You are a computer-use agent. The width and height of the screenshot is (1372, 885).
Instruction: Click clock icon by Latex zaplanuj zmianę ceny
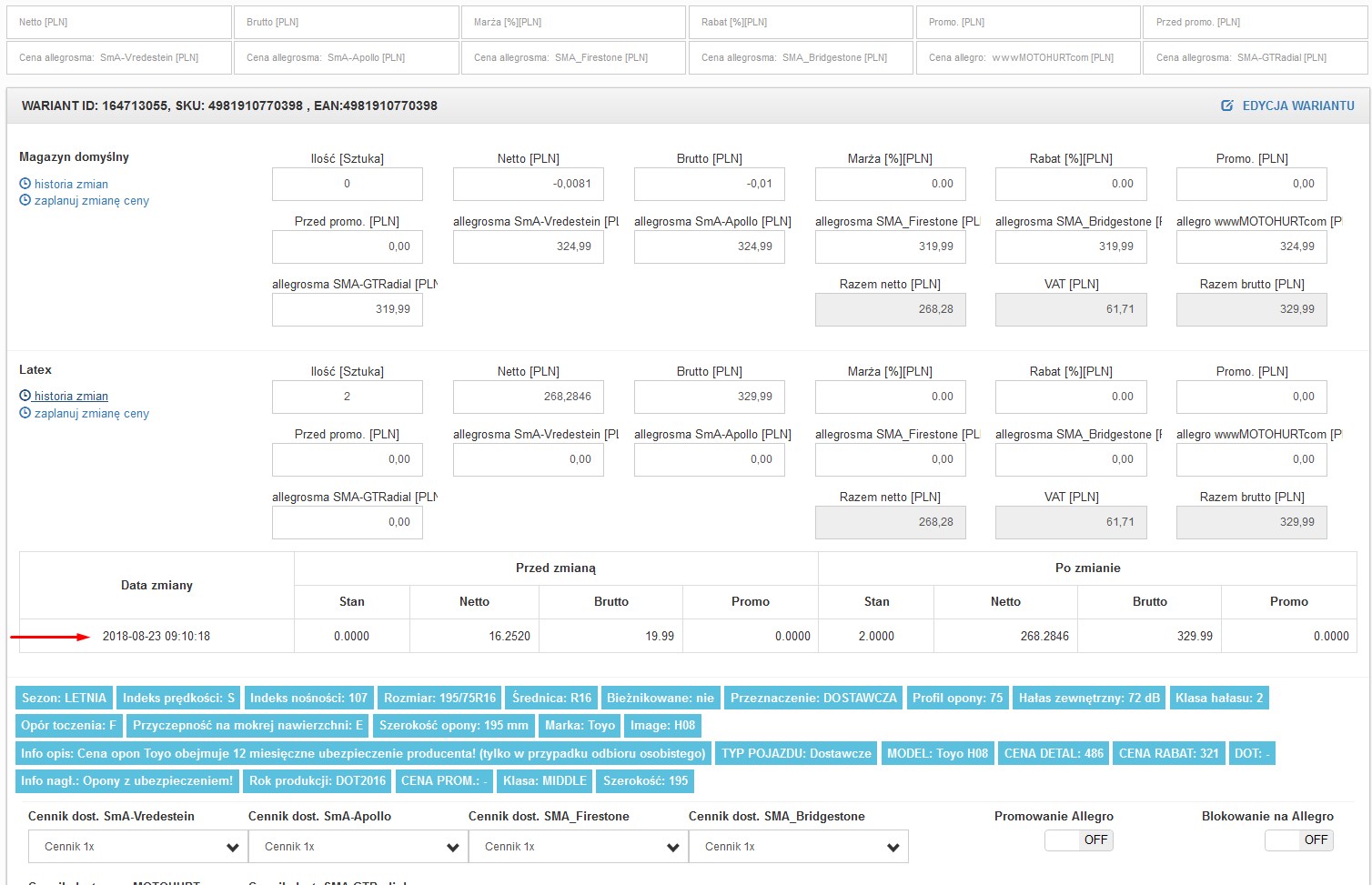[25, 413]
